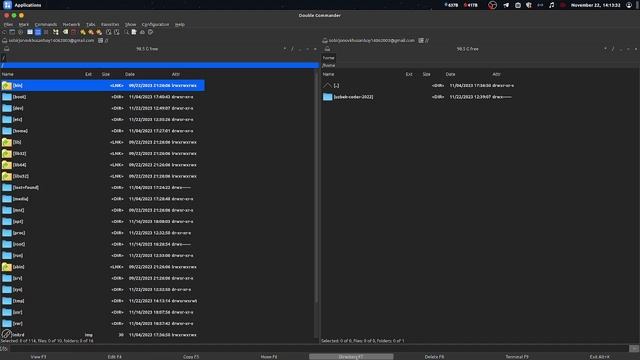Click the Edit F4 button

coord(115,357)
